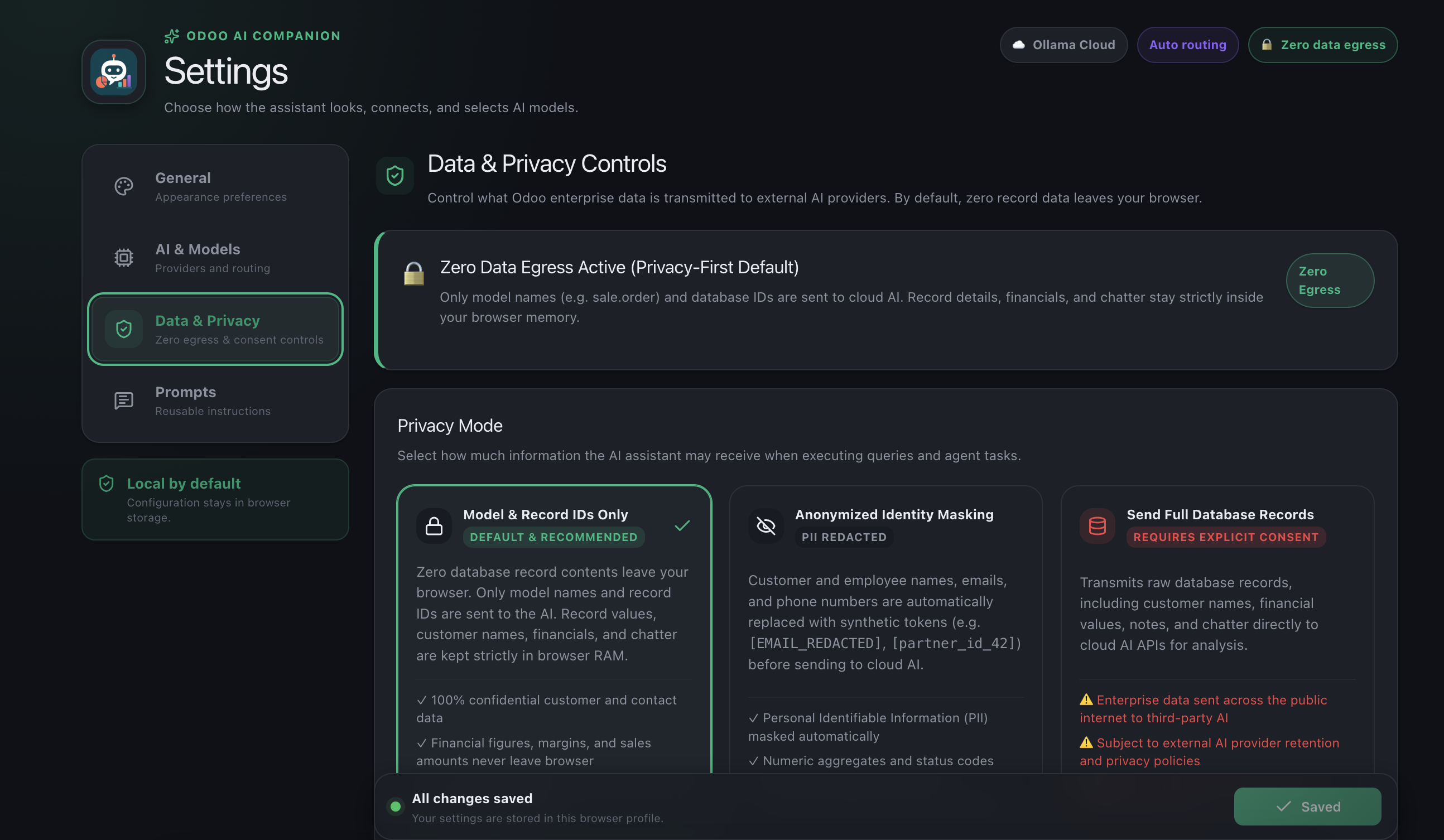Click the PII REDACTED label
This screenshot has height=840, width=1444.
[x=844, y=538]
